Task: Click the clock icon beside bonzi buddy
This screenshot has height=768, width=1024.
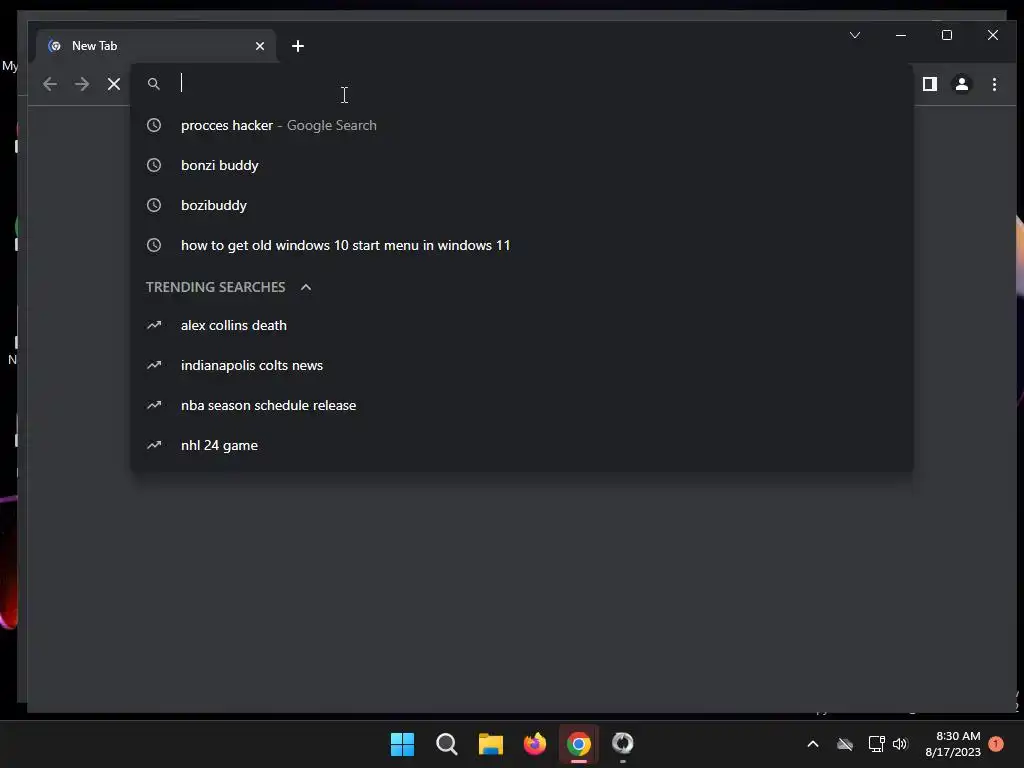Action: pyautogui.click(x=153, y=165)
